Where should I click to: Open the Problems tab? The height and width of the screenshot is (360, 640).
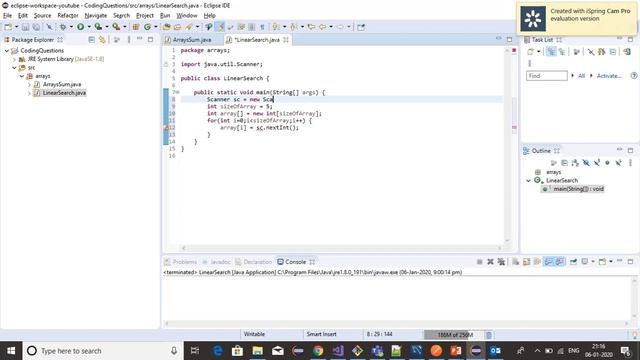pyautogui.click(x=184, y=262)
